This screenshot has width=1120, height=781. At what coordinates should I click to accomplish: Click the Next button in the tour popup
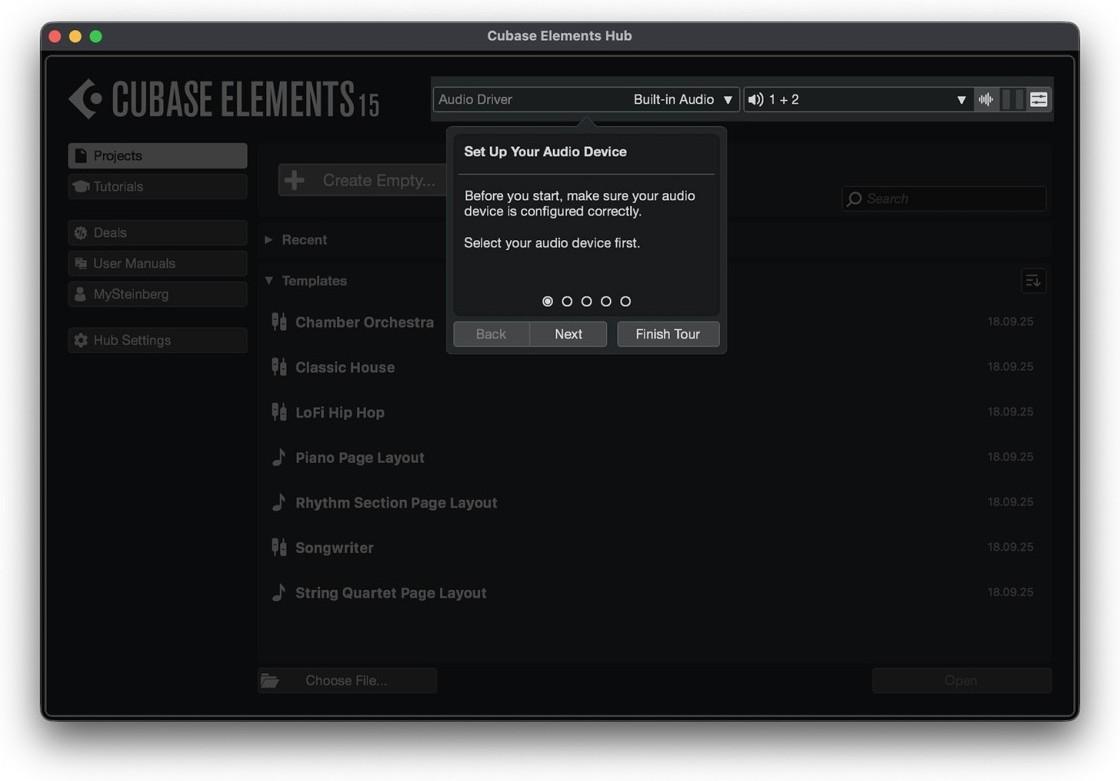point(568,334)
